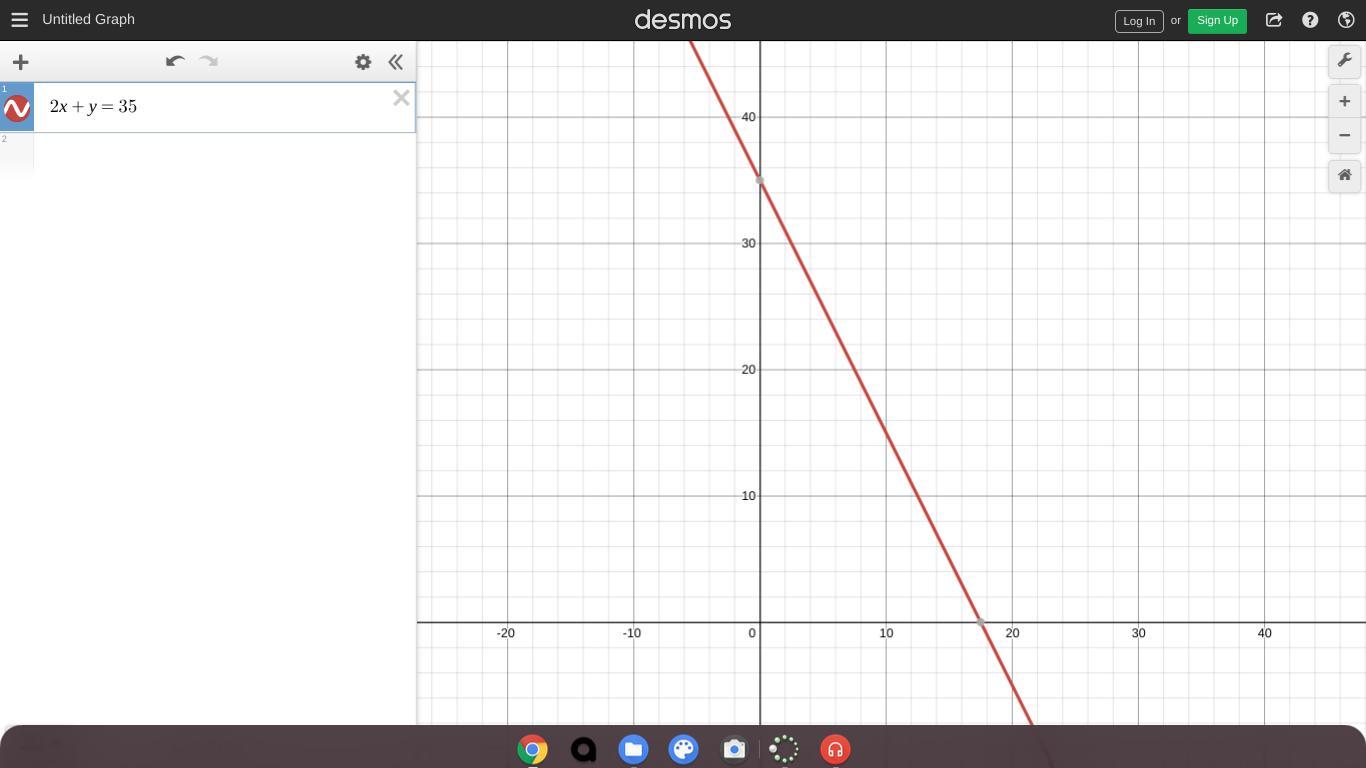Open the Files app from the shelf
Screen dimensions: 1366x768
[x=633, y=749]
